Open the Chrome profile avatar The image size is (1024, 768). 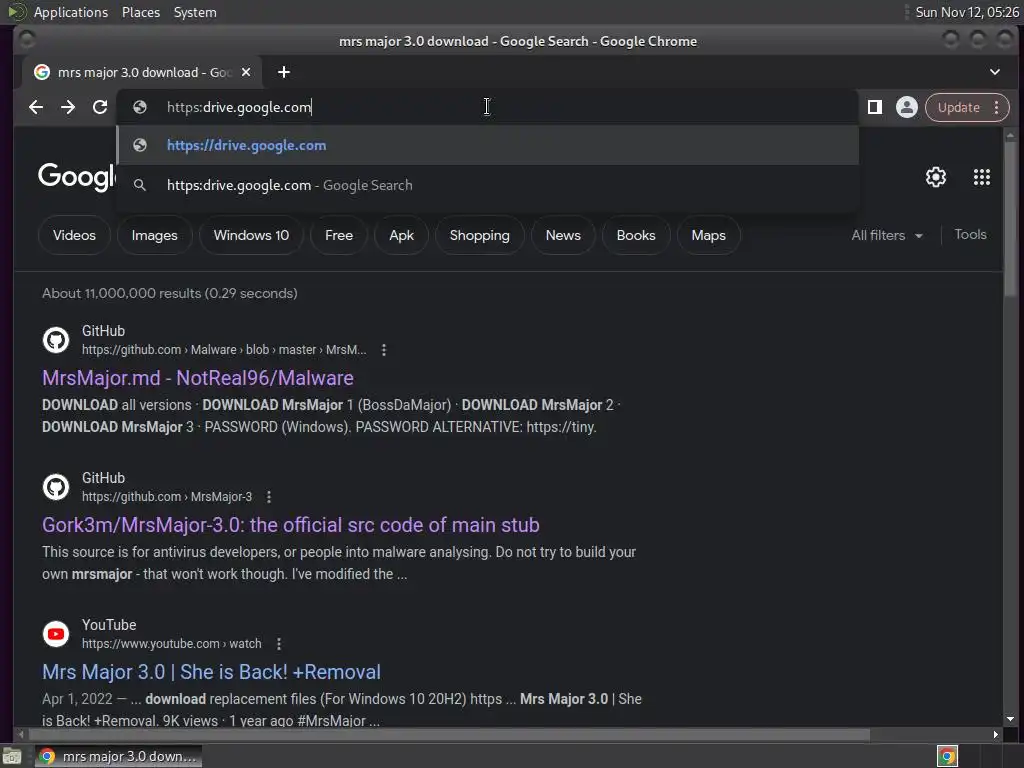pyautogui.click(x=906, y=107)
